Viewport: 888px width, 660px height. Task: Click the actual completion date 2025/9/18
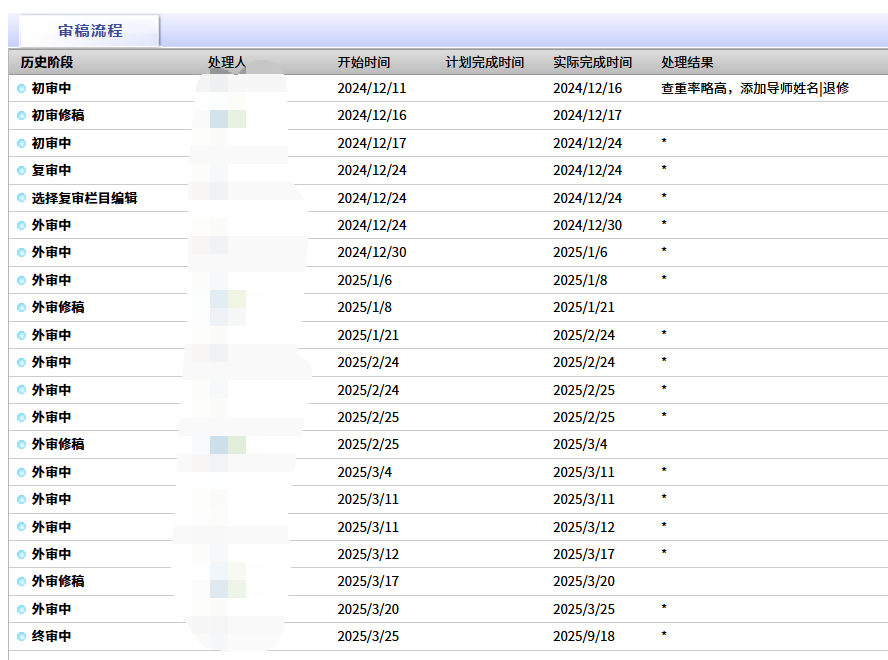point(584,636)
